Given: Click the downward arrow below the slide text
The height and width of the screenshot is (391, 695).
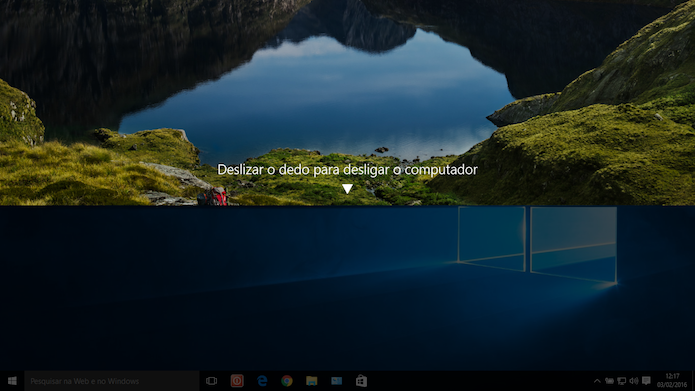Looking at the screenshot, I should click(x=347, y=189).
